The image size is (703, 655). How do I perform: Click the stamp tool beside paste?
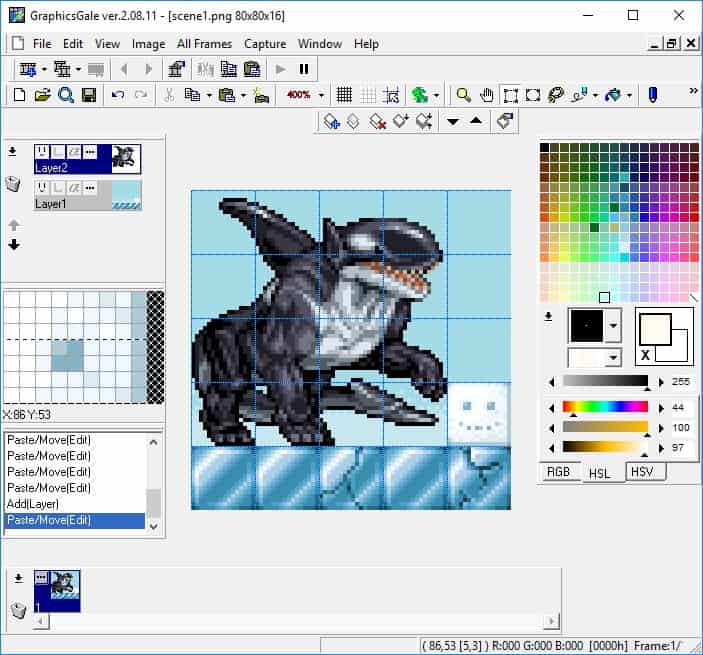click(x=261, y=95)
